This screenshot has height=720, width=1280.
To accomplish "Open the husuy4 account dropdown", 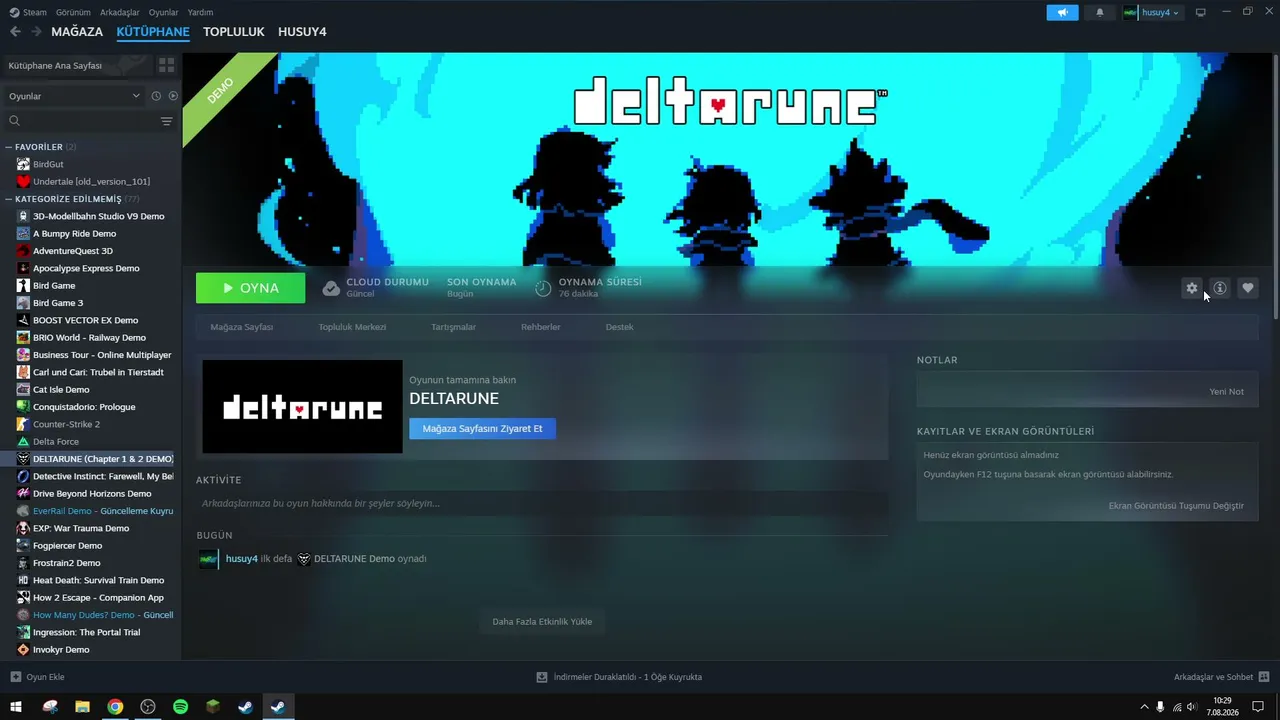I will 1152,12.
